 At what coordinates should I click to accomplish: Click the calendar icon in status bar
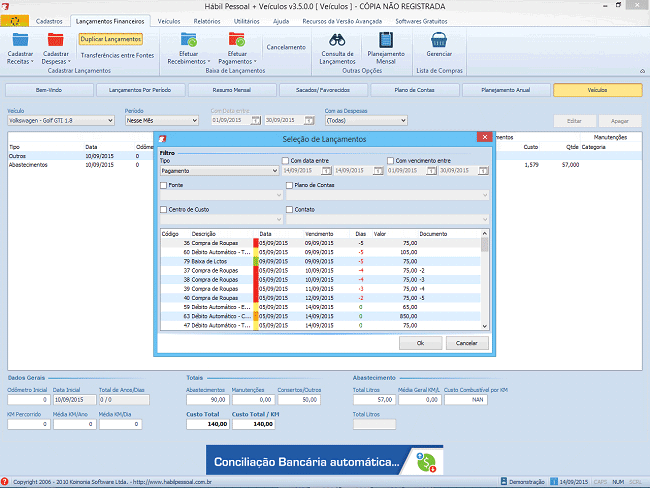(554, 481)
